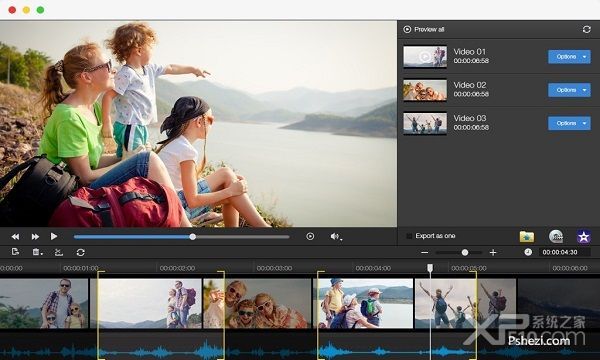Viewport: 600px width, 360px height.
Task: Click the 00:00:03:00 ruler label
Action: [x=274, y=268]
